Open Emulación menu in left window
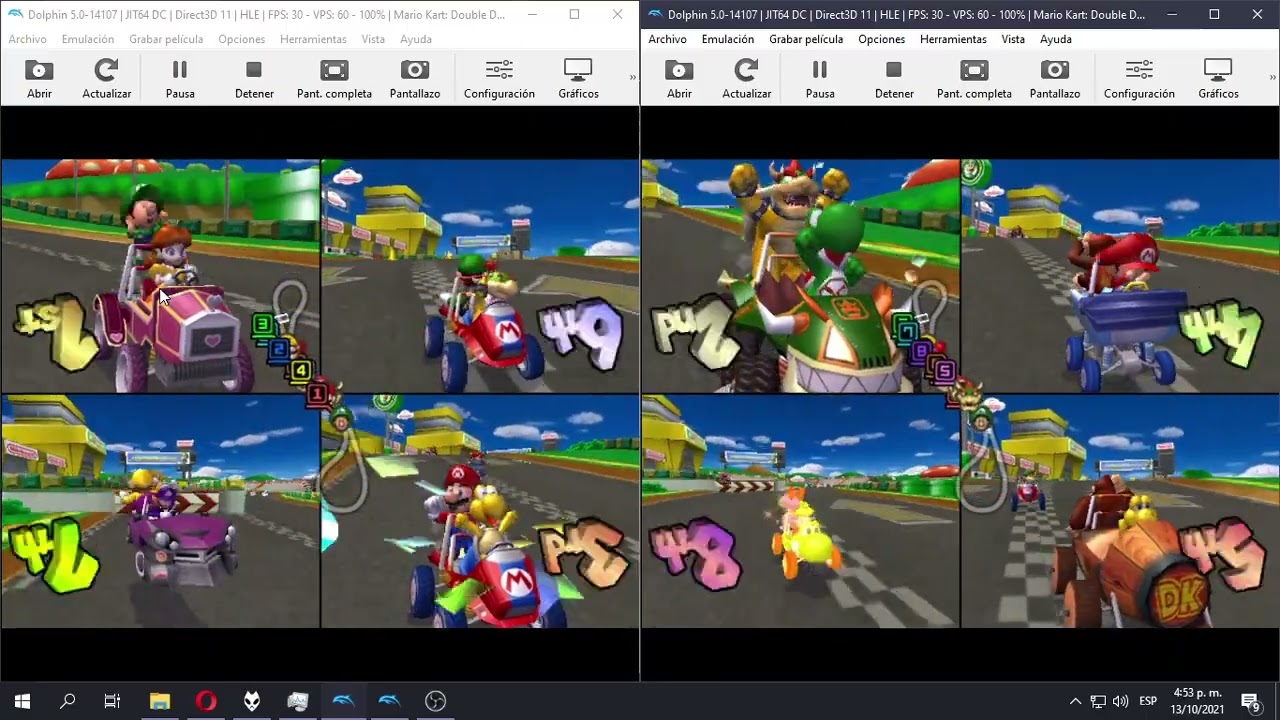 pos(88,39)
